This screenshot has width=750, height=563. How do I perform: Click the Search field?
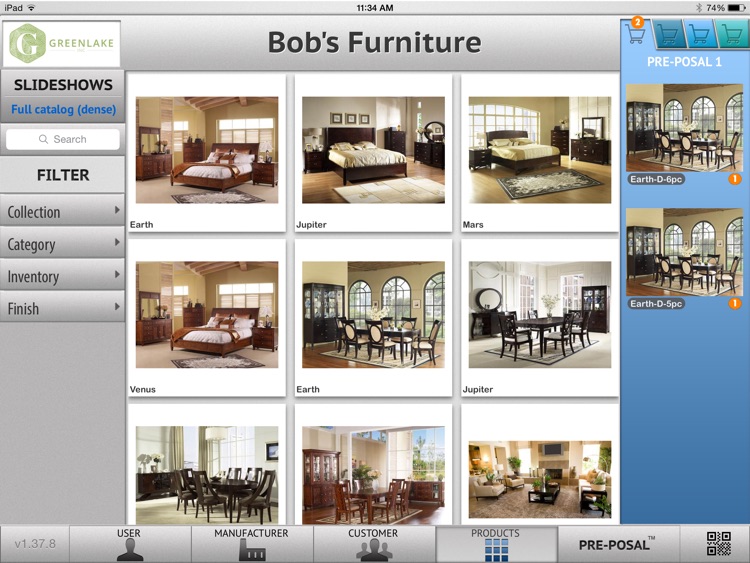coord(63,139)
